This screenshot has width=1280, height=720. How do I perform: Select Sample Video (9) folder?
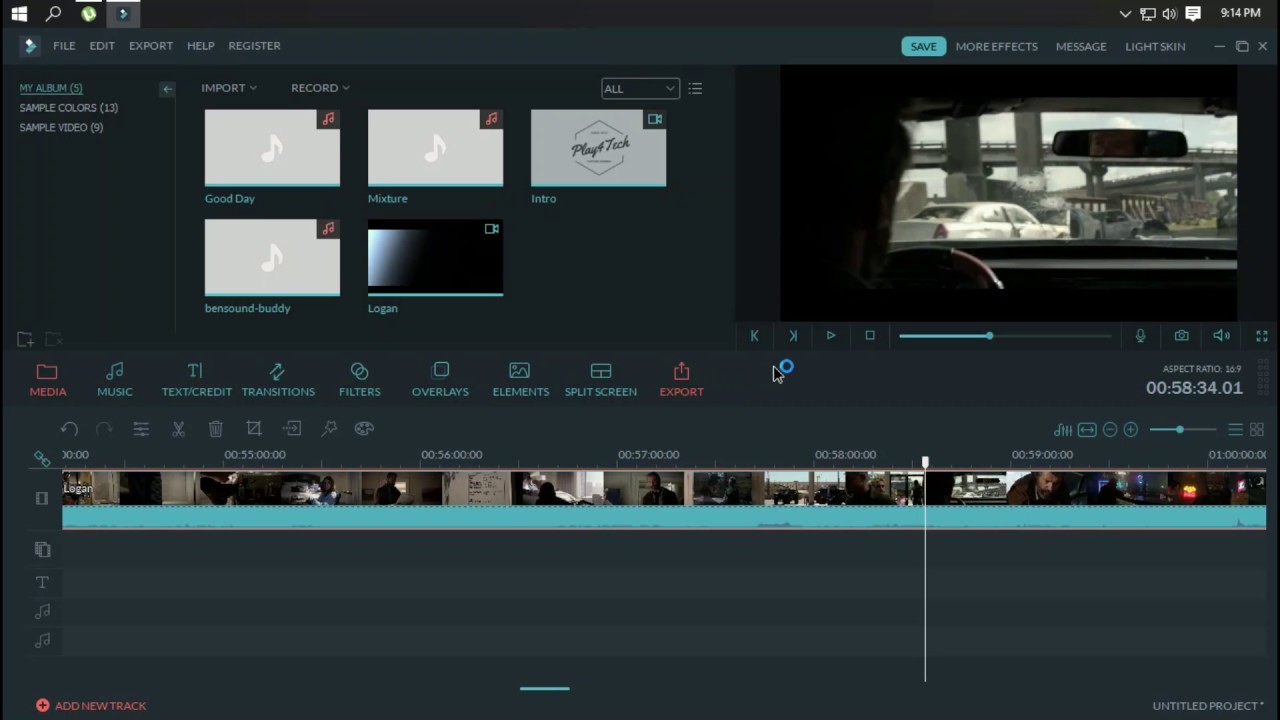[x=61, y=128]
